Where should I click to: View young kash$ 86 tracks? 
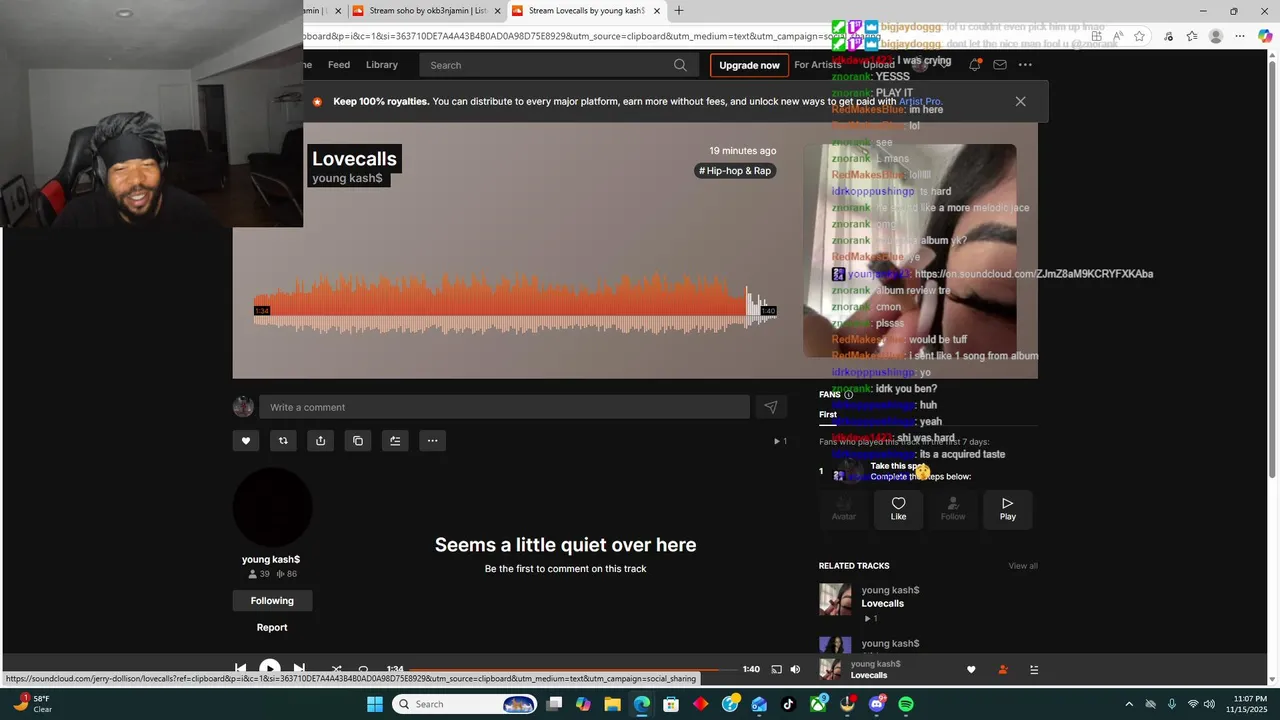coord(286,574)
